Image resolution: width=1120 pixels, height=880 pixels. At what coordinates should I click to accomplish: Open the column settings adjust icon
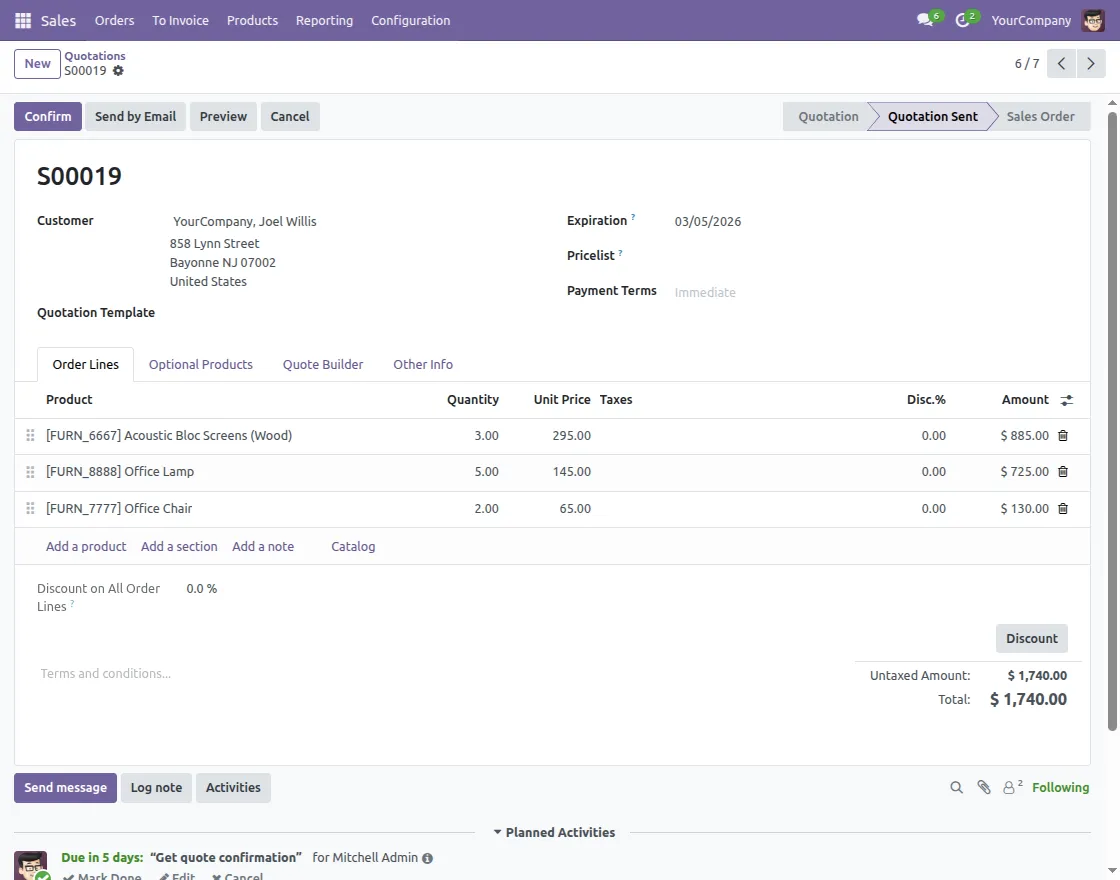click(x=1067, y=400)
